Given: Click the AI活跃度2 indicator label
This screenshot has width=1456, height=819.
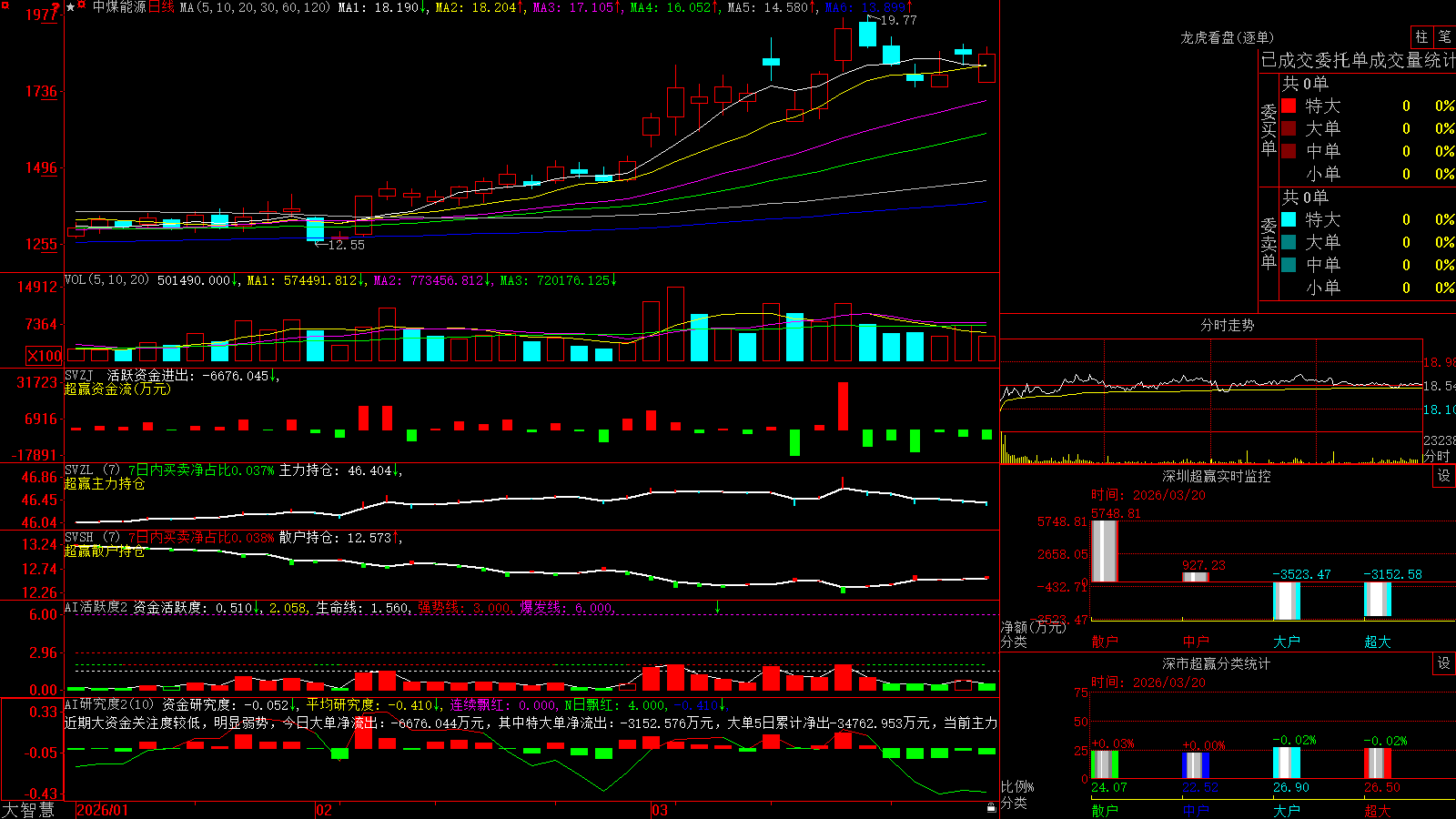Looking at the screenshot, I should click(96, 607).
